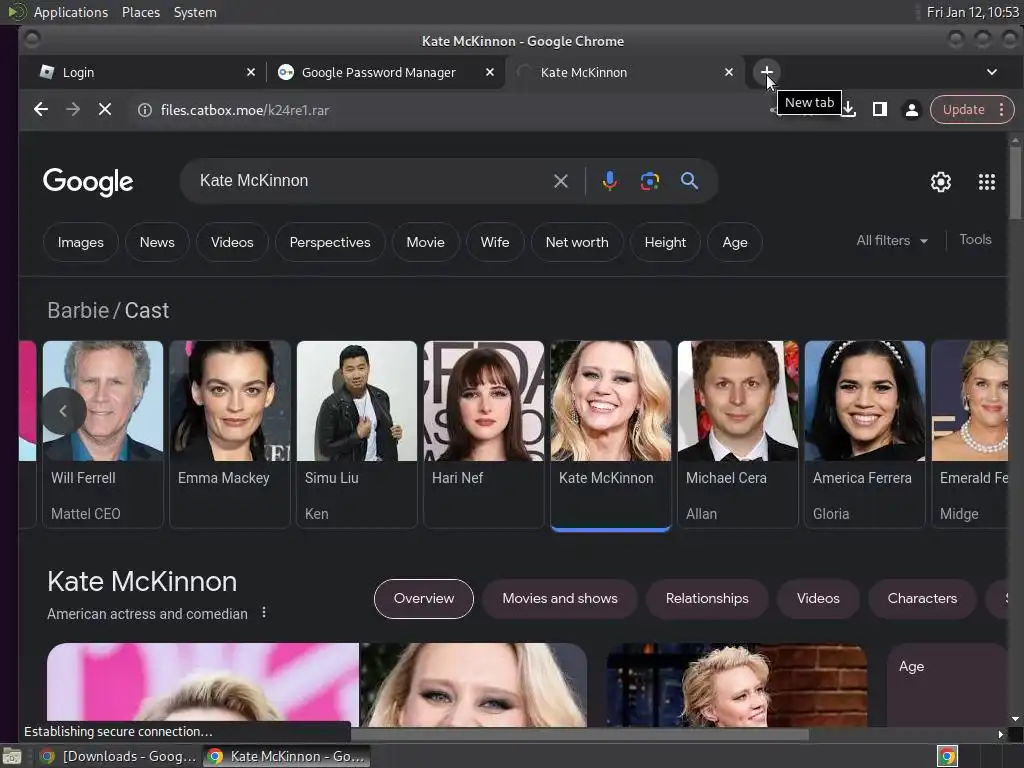Open the Chrome downloads icon

pyautogui.click(x=848, y=109)
